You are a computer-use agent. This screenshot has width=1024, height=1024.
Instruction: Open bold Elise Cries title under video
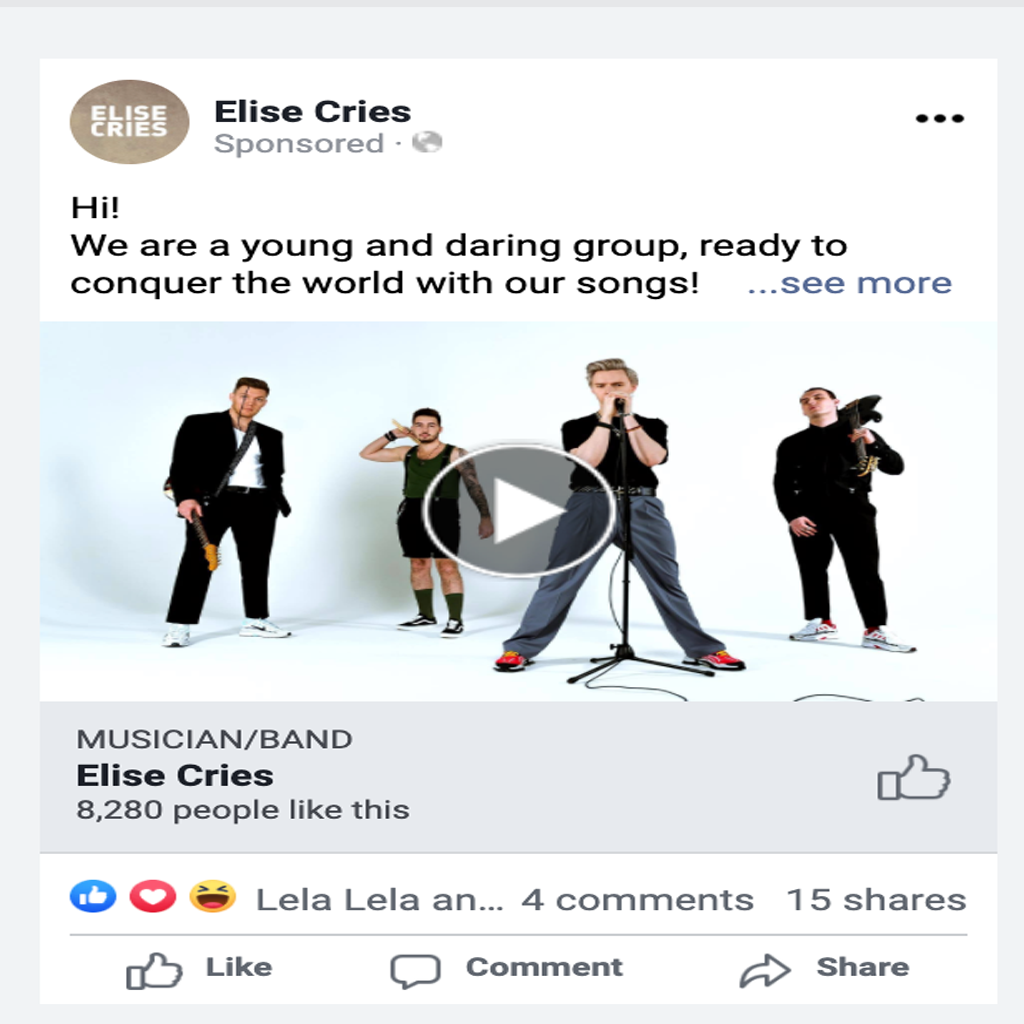(x=175, y=776)
